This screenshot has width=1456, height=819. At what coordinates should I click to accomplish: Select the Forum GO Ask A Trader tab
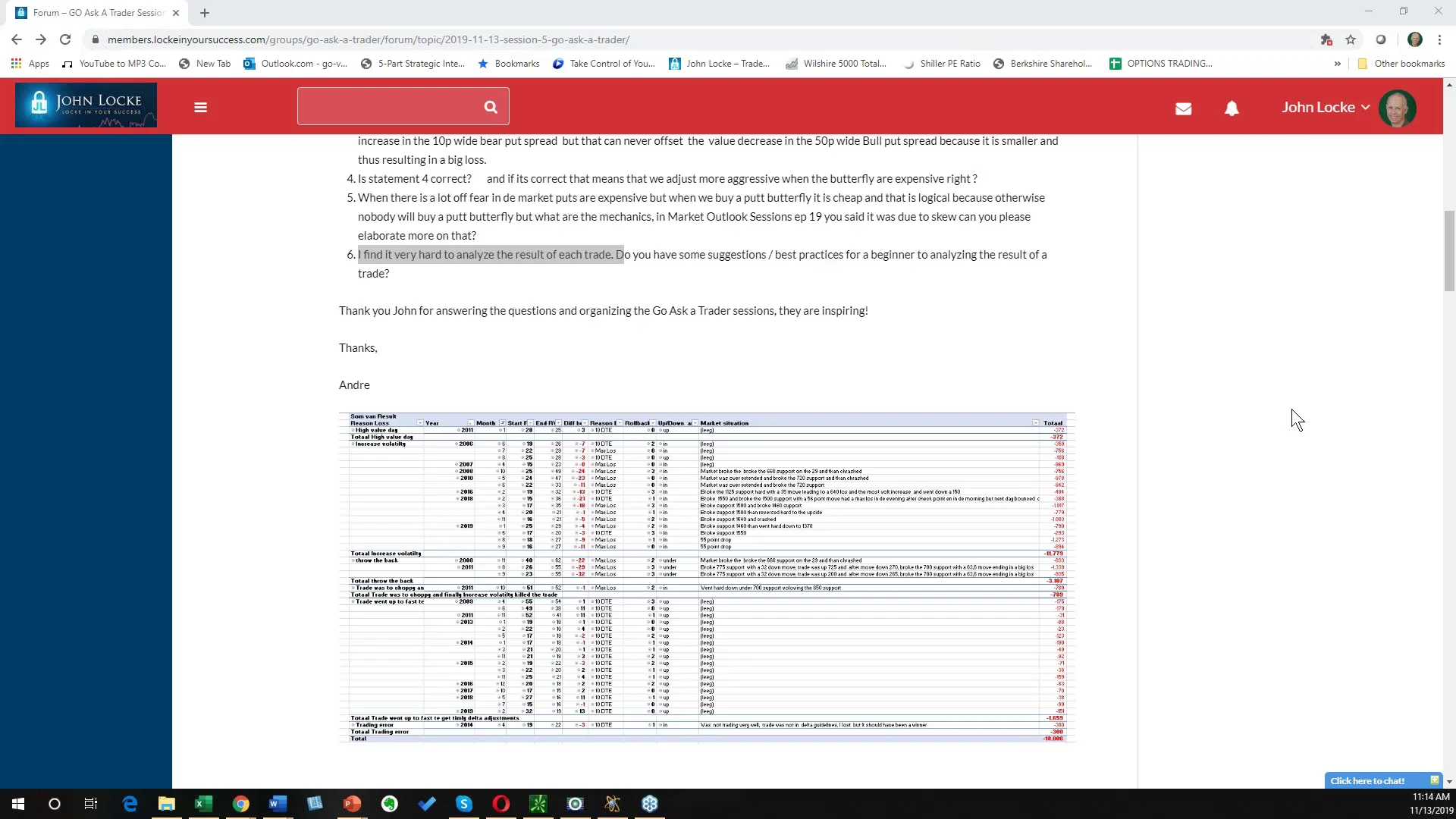click(x=97, y=13)
